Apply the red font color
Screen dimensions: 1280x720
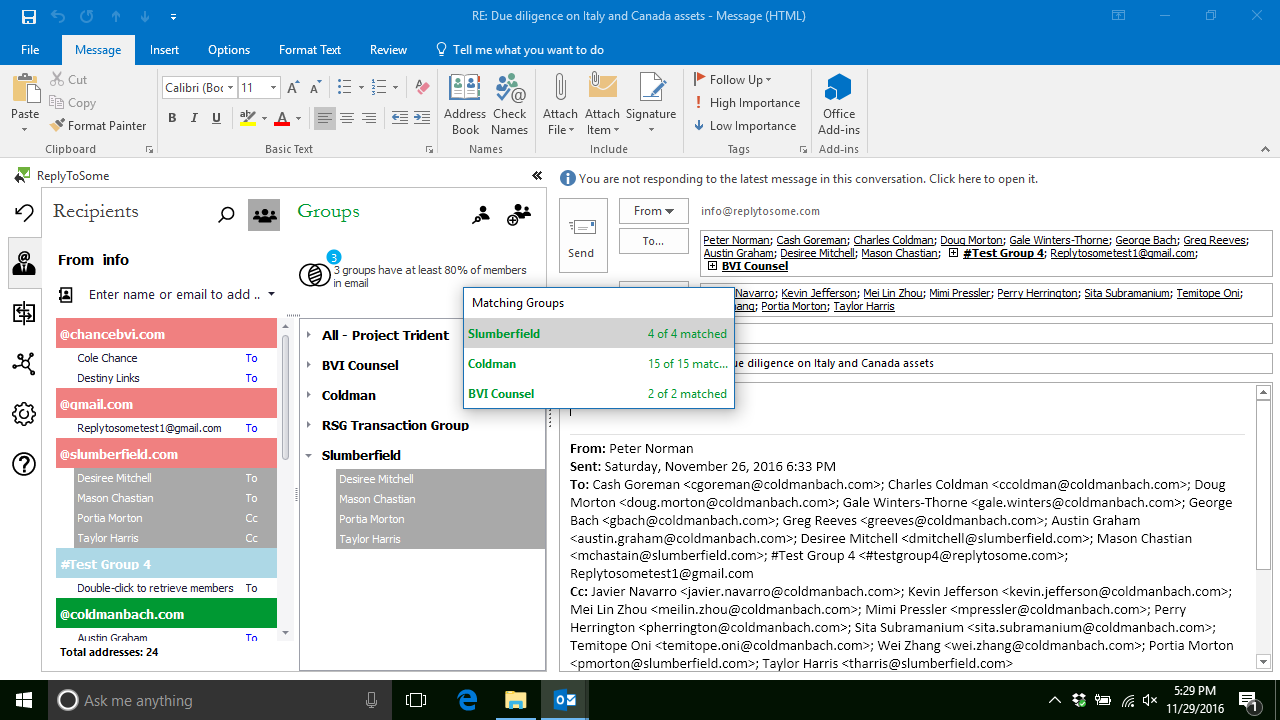coord(282,118)
